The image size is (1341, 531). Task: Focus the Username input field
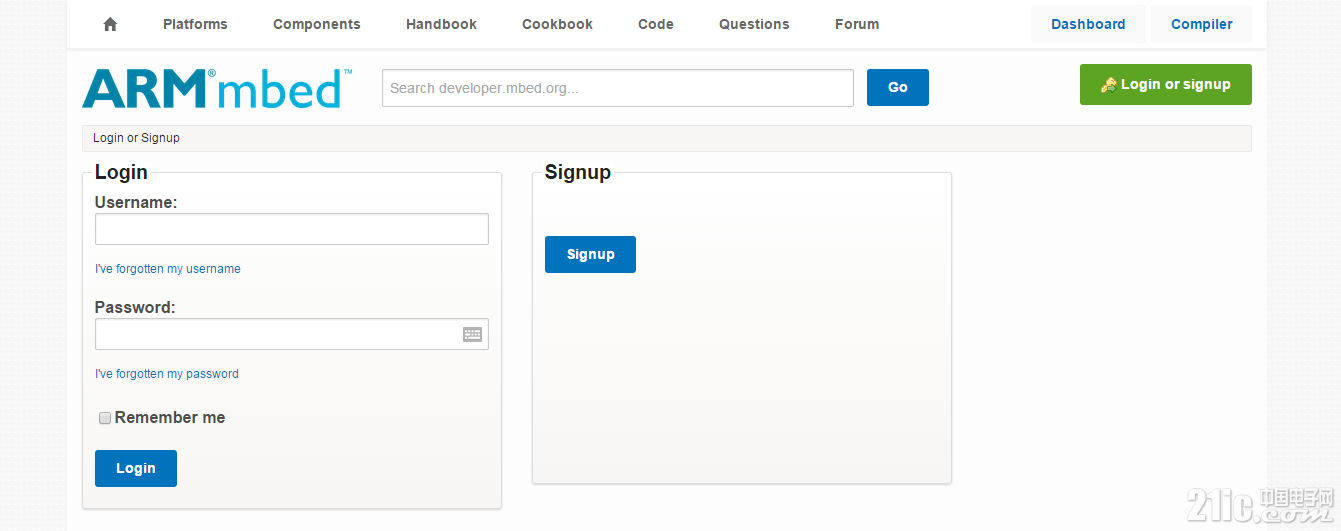coord(292,229)
